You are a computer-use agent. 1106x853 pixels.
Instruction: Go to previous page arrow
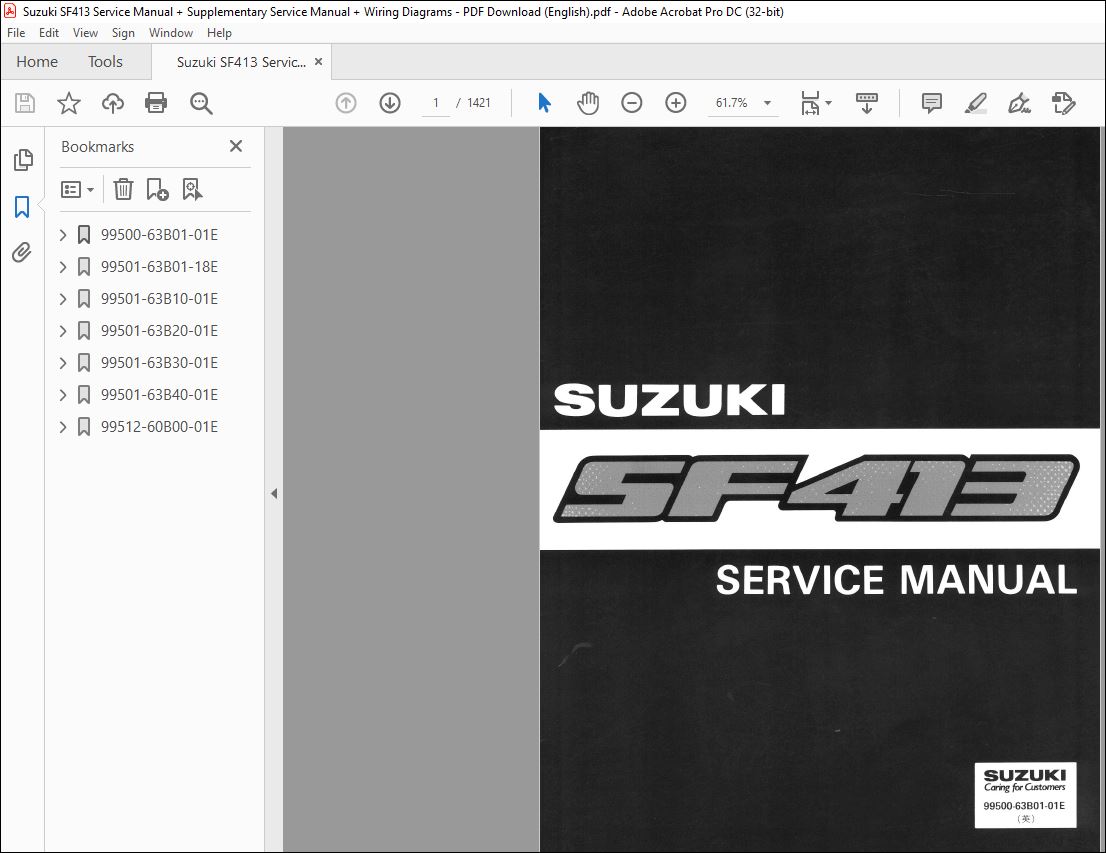(346, 103)
